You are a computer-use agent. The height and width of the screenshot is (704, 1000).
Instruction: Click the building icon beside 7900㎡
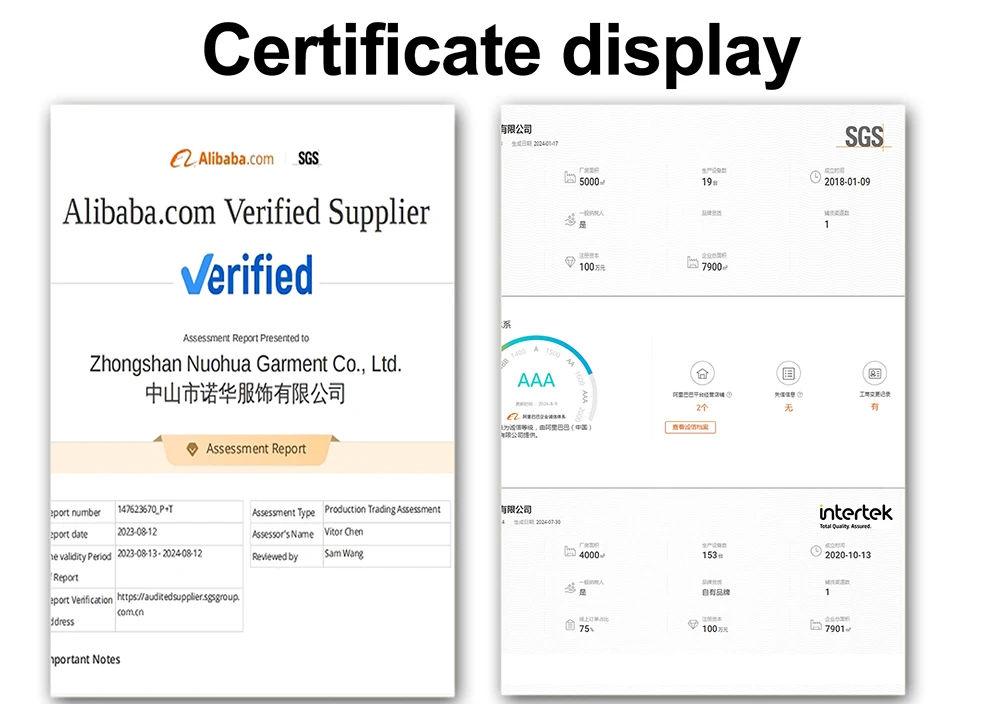(x=693, y=261)
